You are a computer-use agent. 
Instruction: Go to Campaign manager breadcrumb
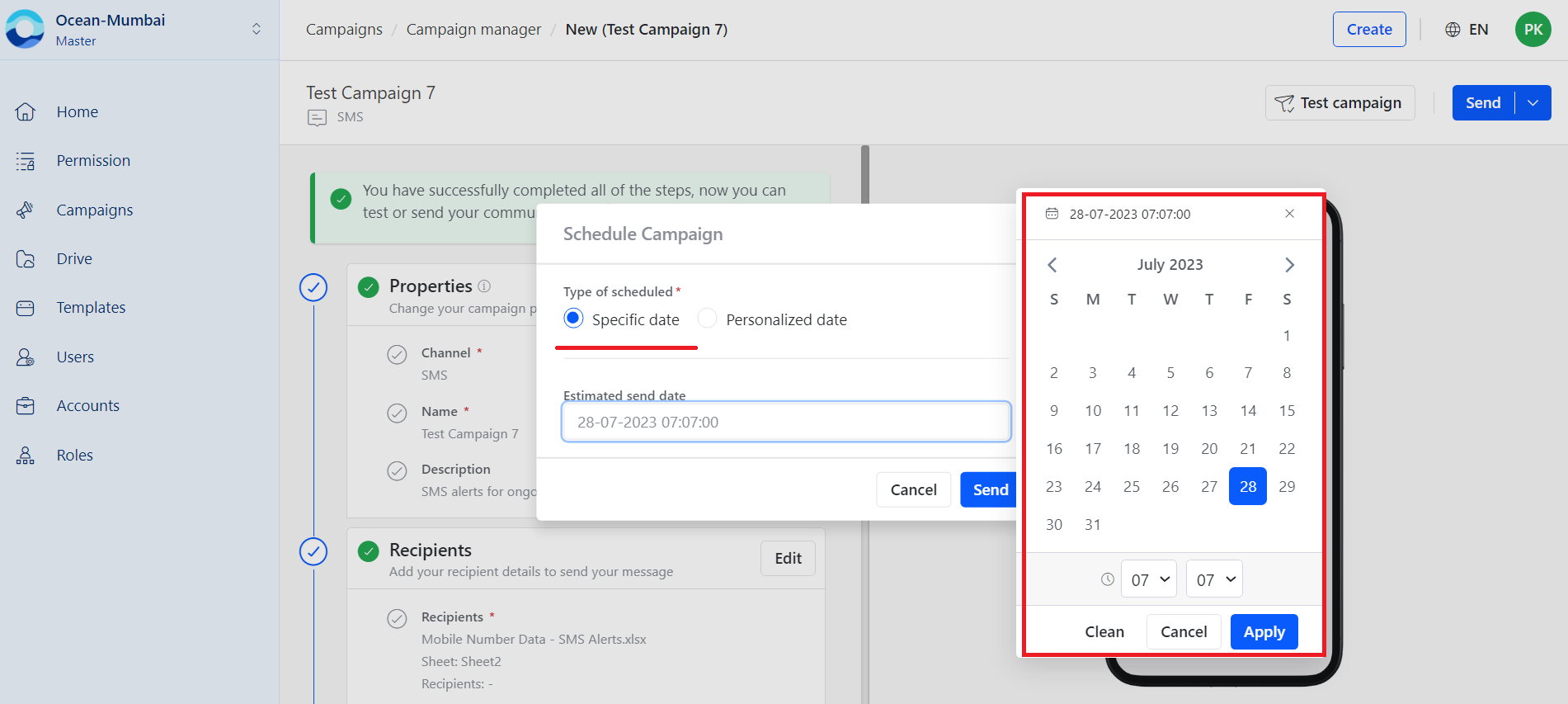point(473,30)
